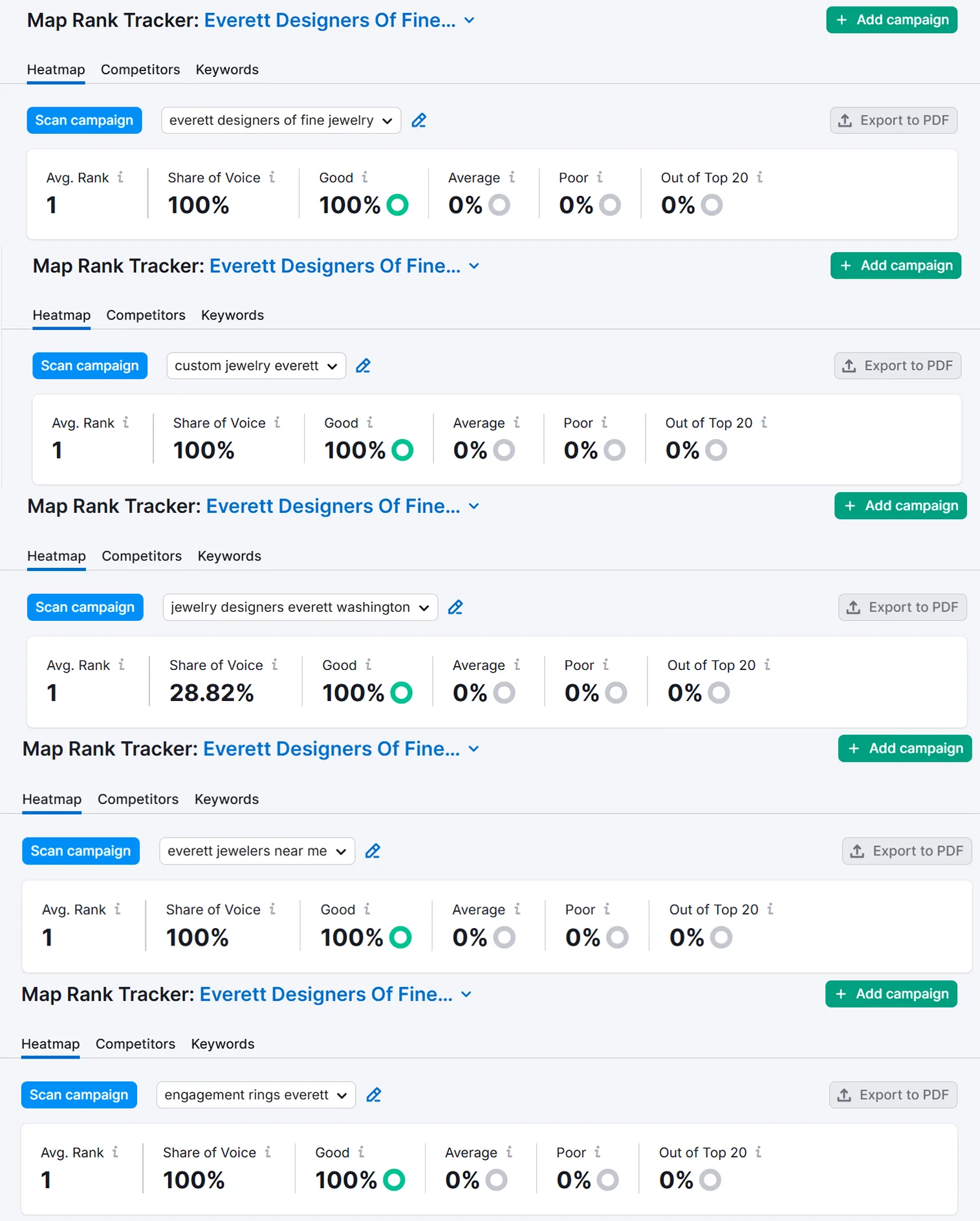Click Average info icon under "everett jewelers near me"
The image size is (980, 1221).
[x=517, y=909]
